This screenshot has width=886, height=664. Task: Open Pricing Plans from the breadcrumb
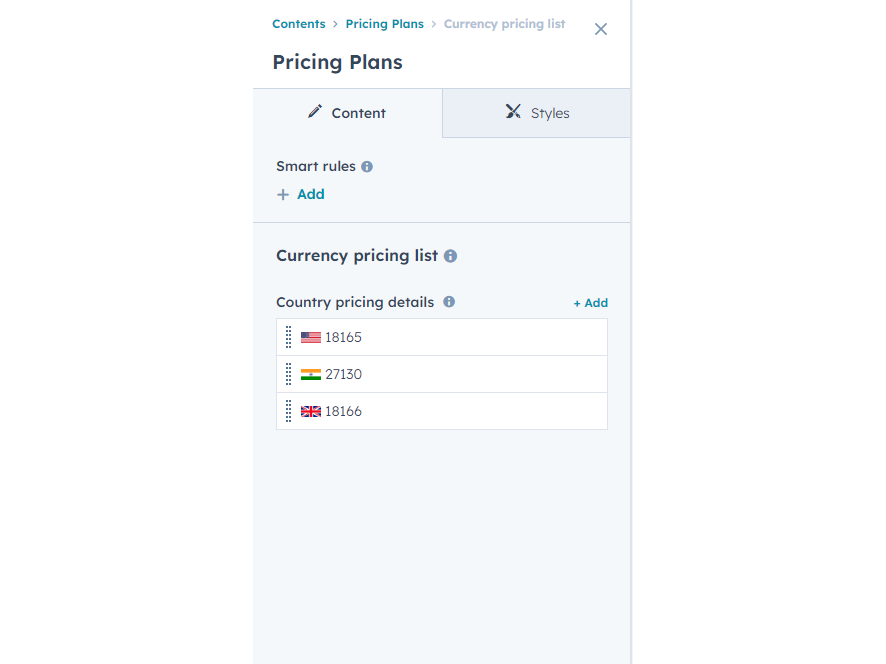[384, 23]
